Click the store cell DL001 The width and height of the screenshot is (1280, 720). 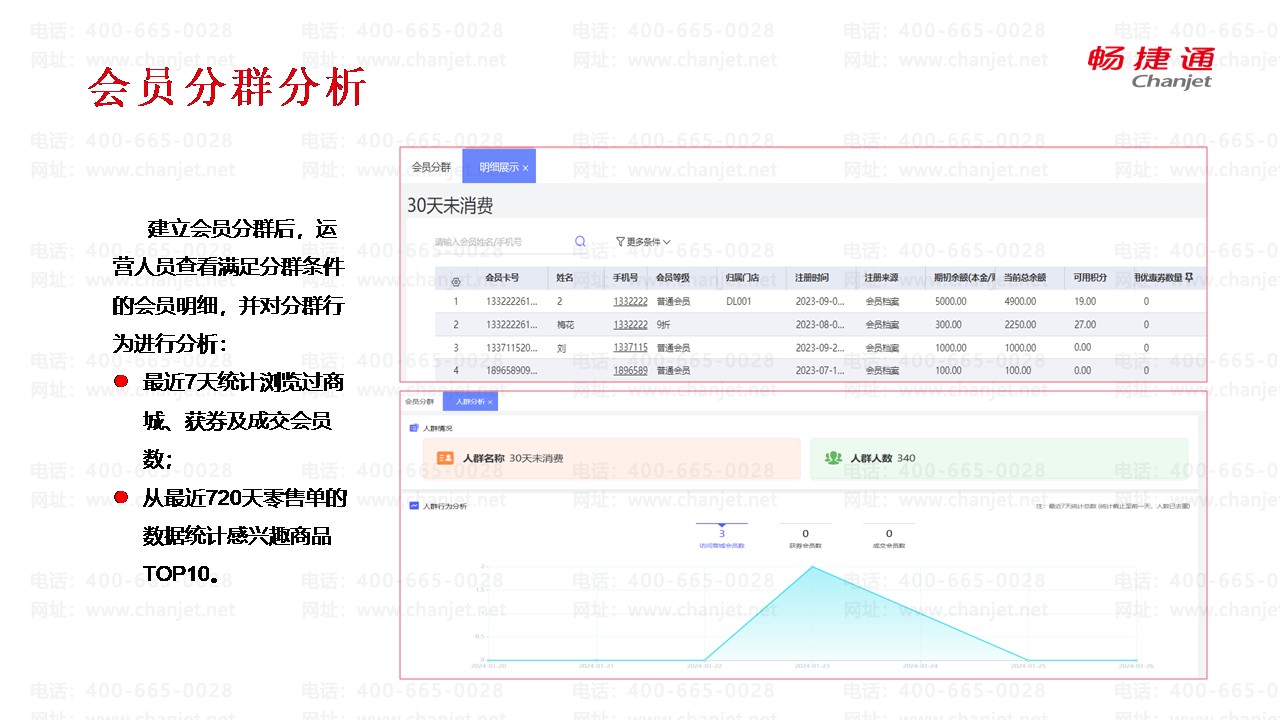739,301
